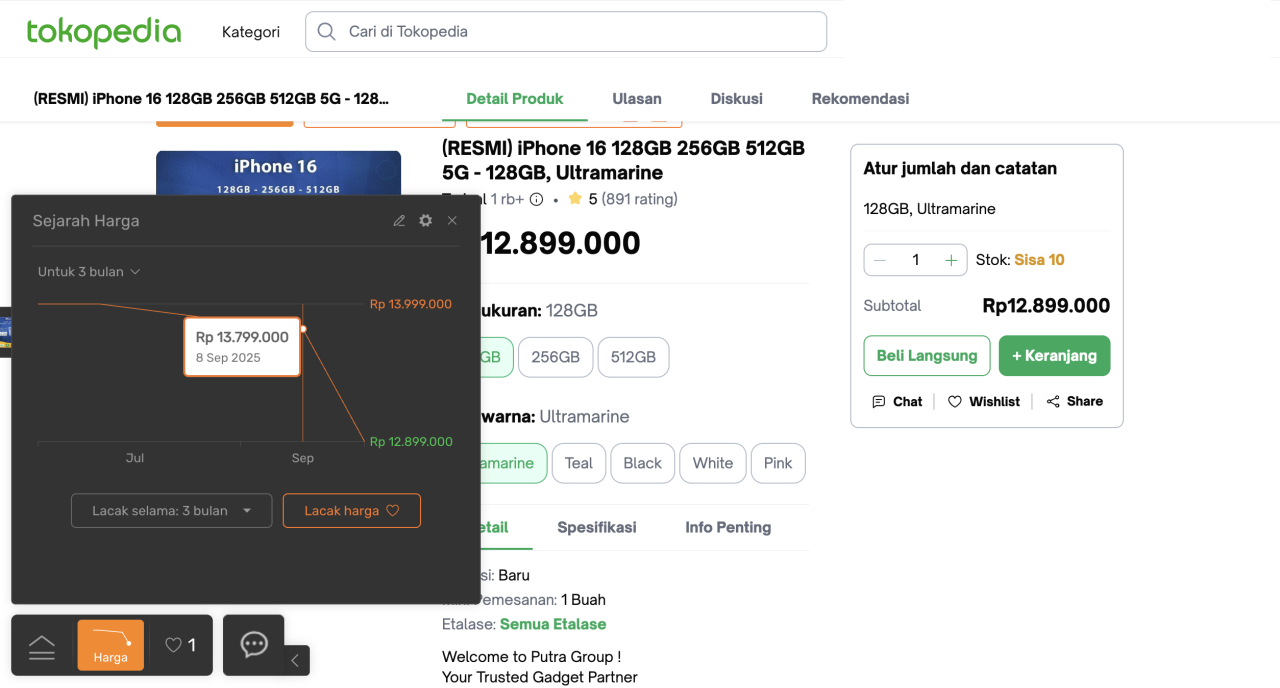Select the 256GB size option
The width and height of the screenshot is (1280, 688).
(556, 357)
